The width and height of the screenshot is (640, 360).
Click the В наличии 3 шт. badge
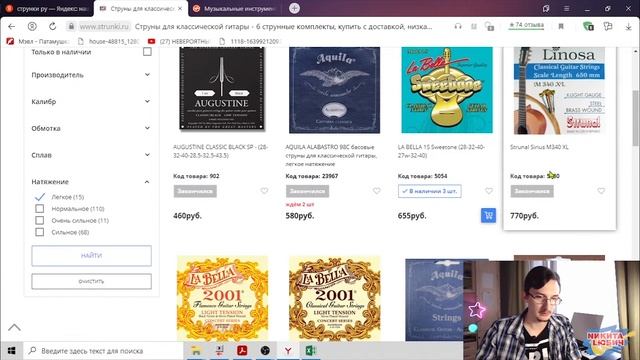[x=430, y=191]
